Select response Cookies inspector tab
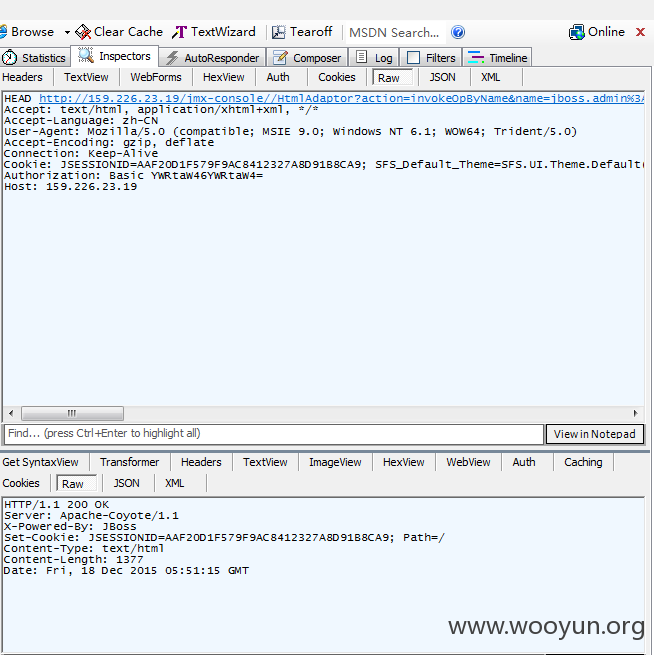The image size is (654, 655). click(x=21, y=483)
